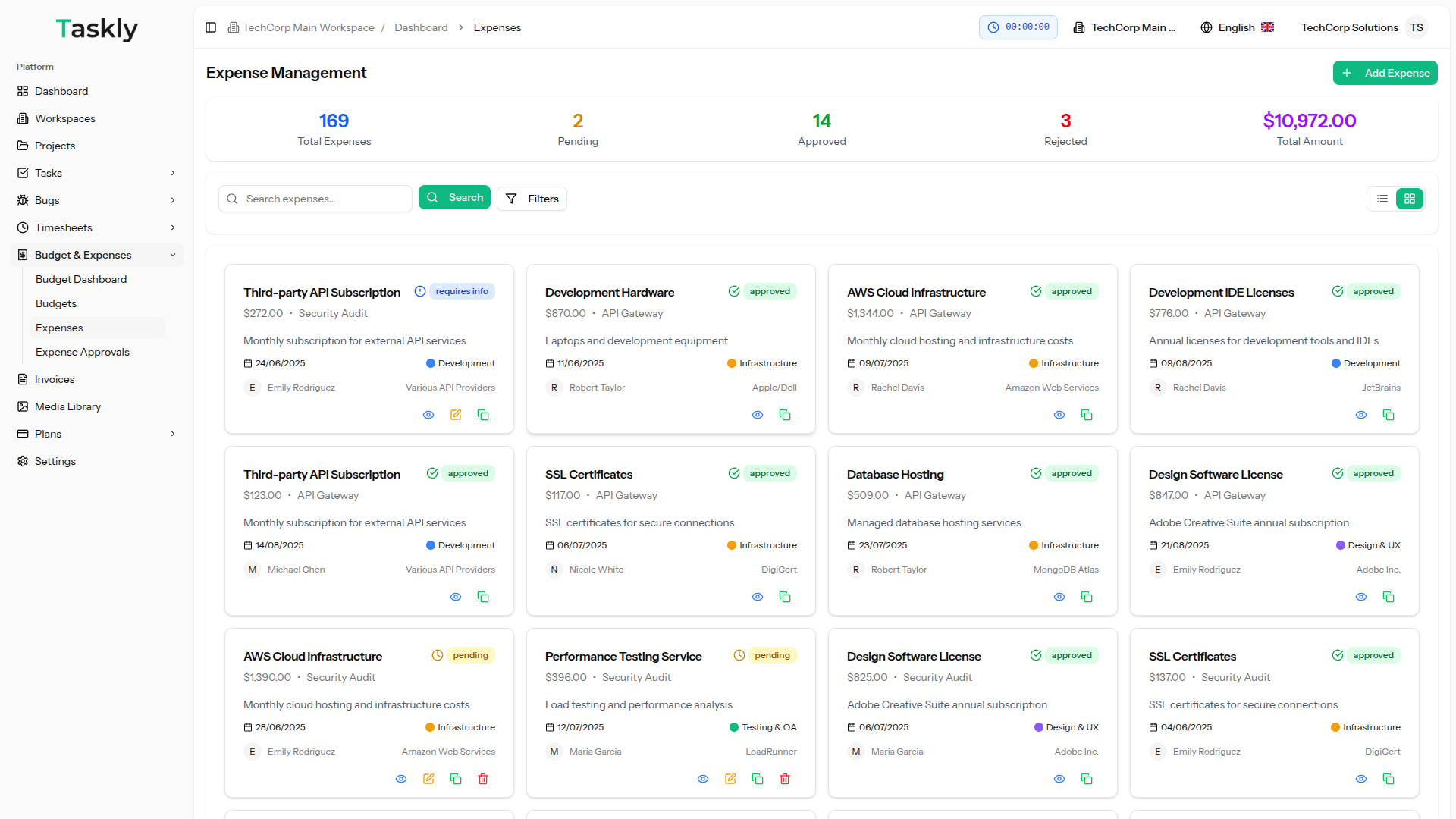View the SSL Certificates $117.00 expense

pyautogui.click(x=758, y=597)
